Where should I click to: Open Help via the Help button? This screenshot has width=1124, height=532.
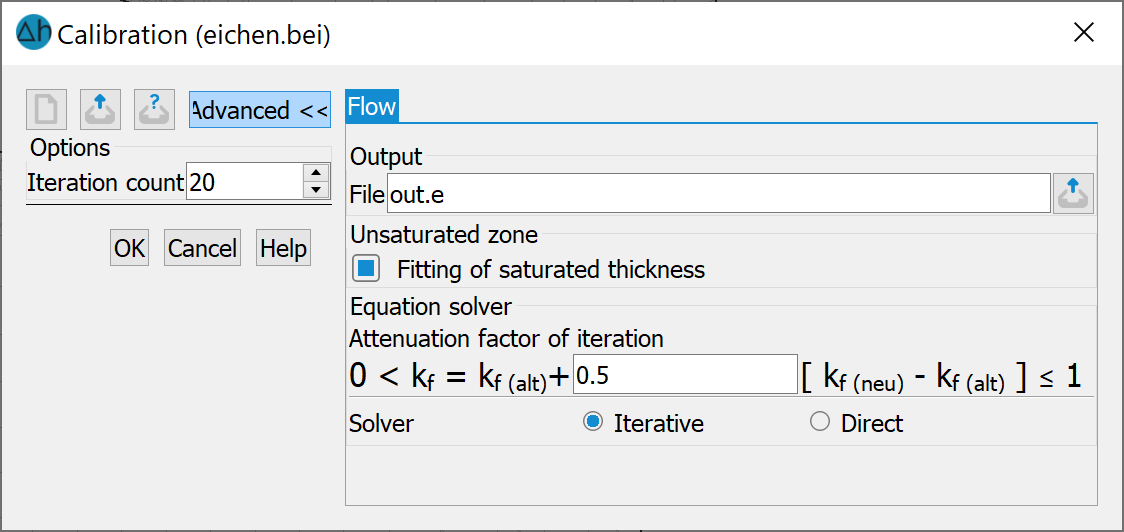coord(283,248)
